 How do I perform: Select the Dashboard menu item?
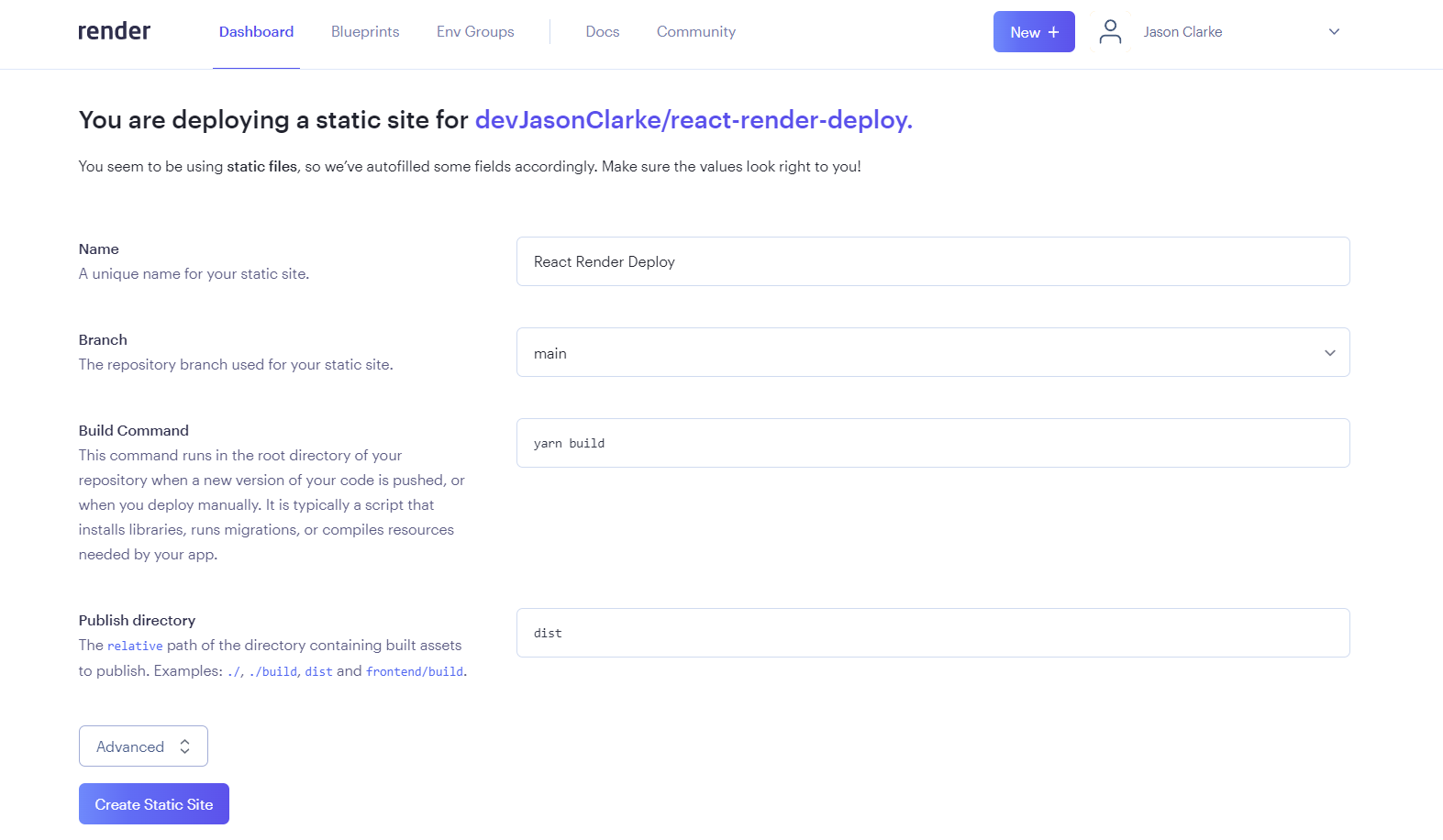(x=256, y=31)
